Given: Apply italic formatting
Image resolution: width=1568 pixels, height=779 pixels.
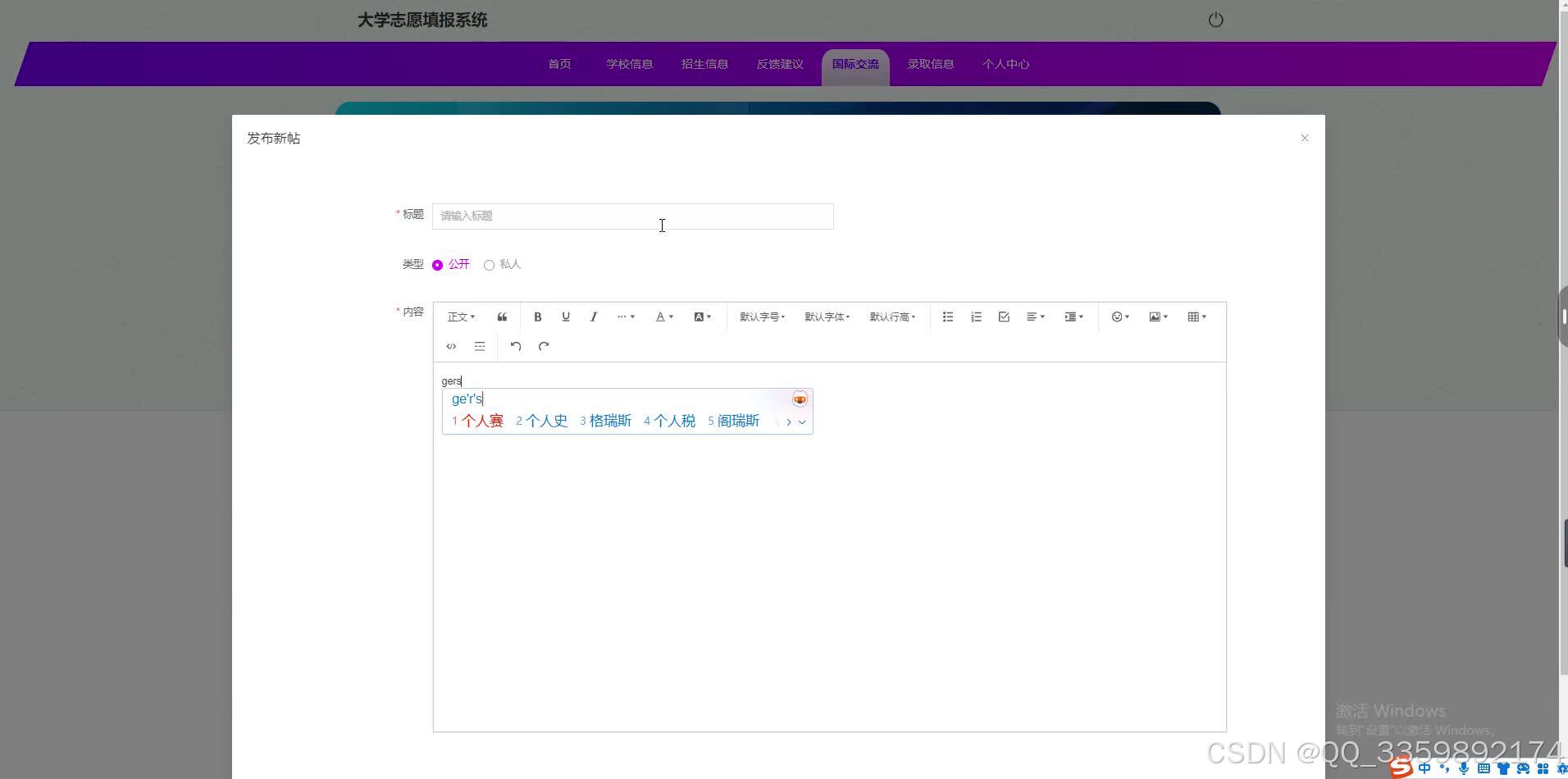Looking at the screenshot, I should [x=593, y=317].
